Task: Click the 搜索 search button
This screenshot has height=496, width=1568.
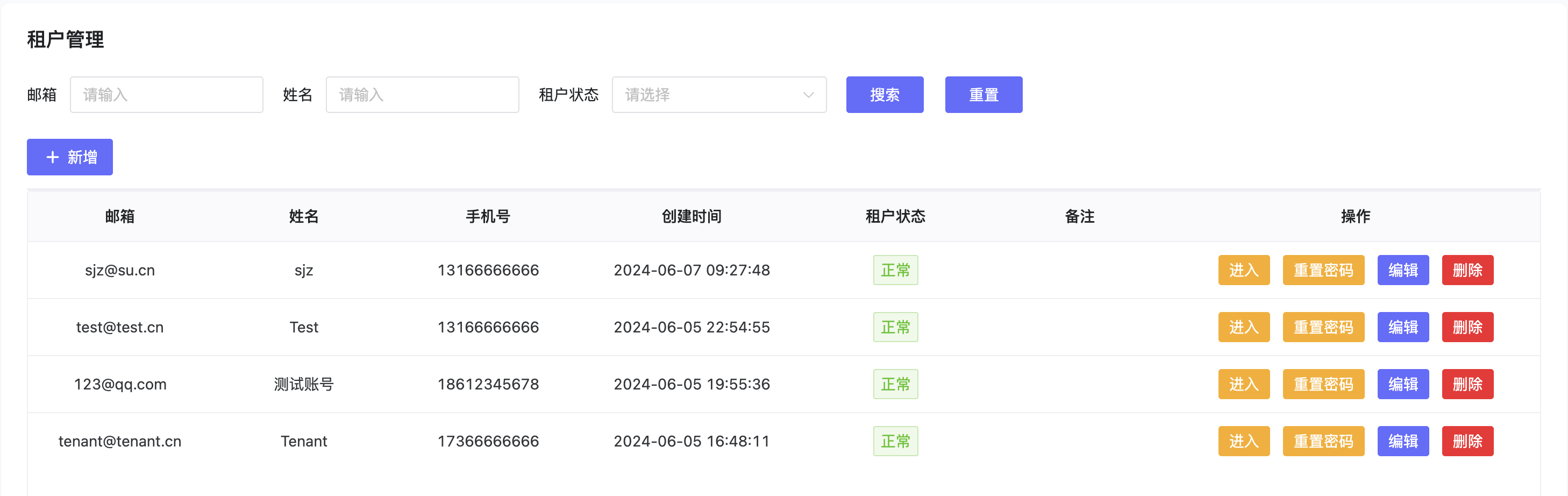Action: (884, 95)
